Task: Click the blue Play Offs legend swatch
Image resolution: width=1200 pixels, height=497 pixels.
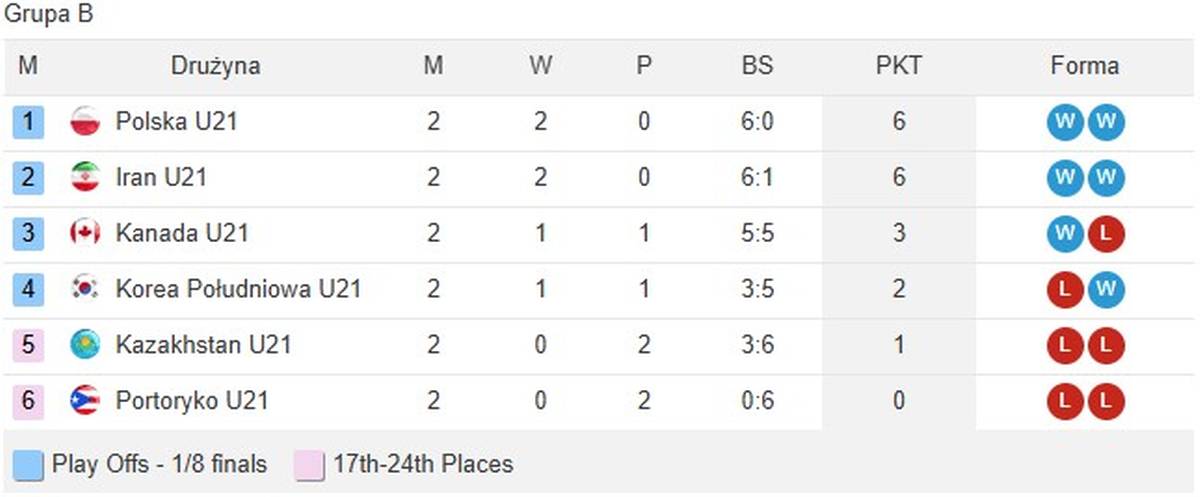Action: [30, 465]
